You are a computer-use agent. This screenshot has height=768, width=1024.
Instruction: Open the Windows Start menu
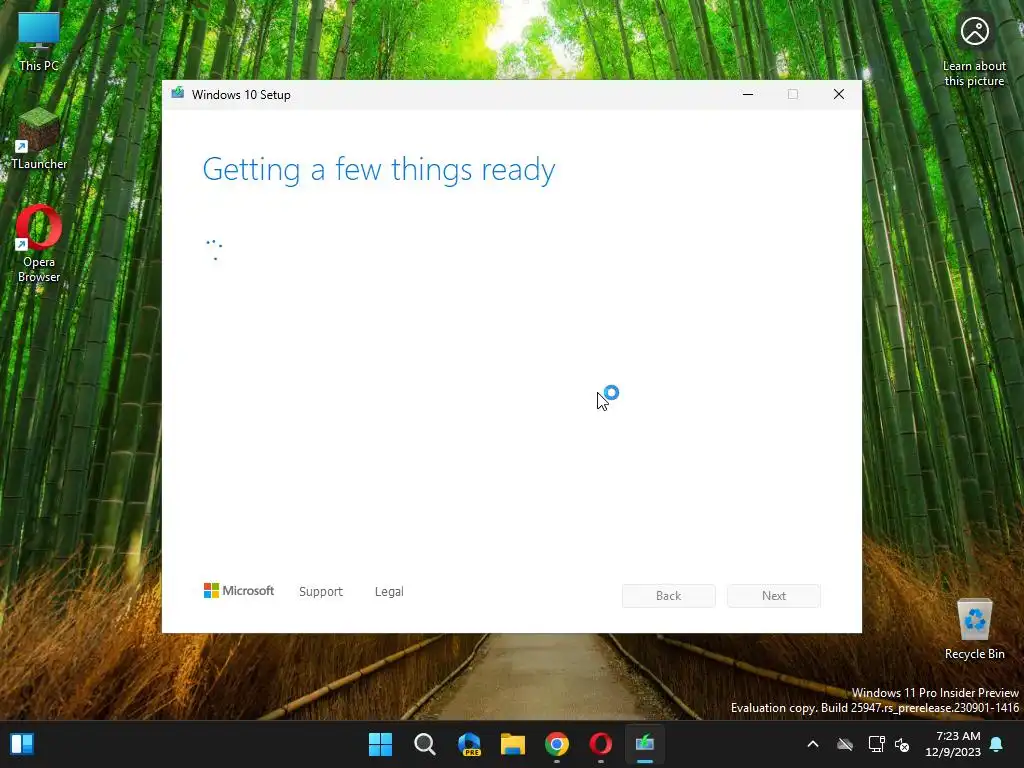click(x=380, y=744)
